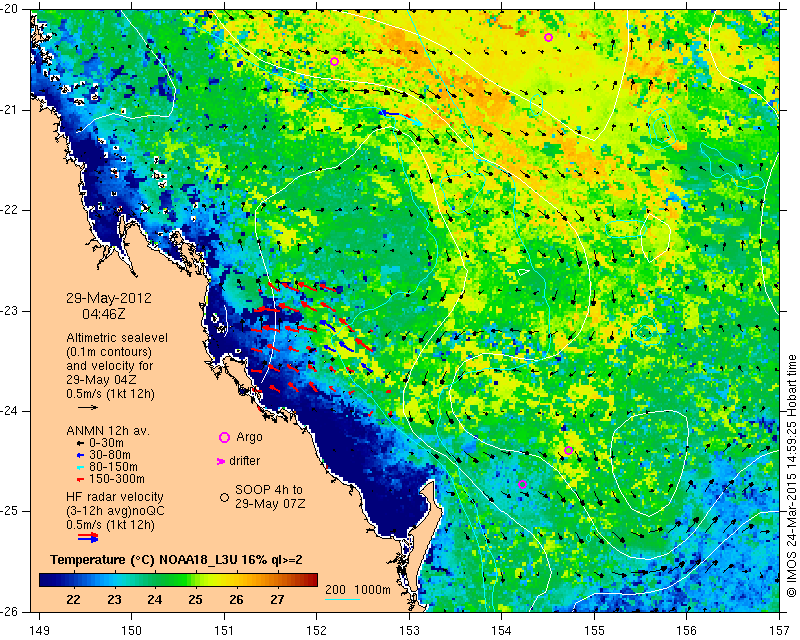Click the 'Altimetric sealevel' legend text

pyautogui.click(x=117, y=338)
